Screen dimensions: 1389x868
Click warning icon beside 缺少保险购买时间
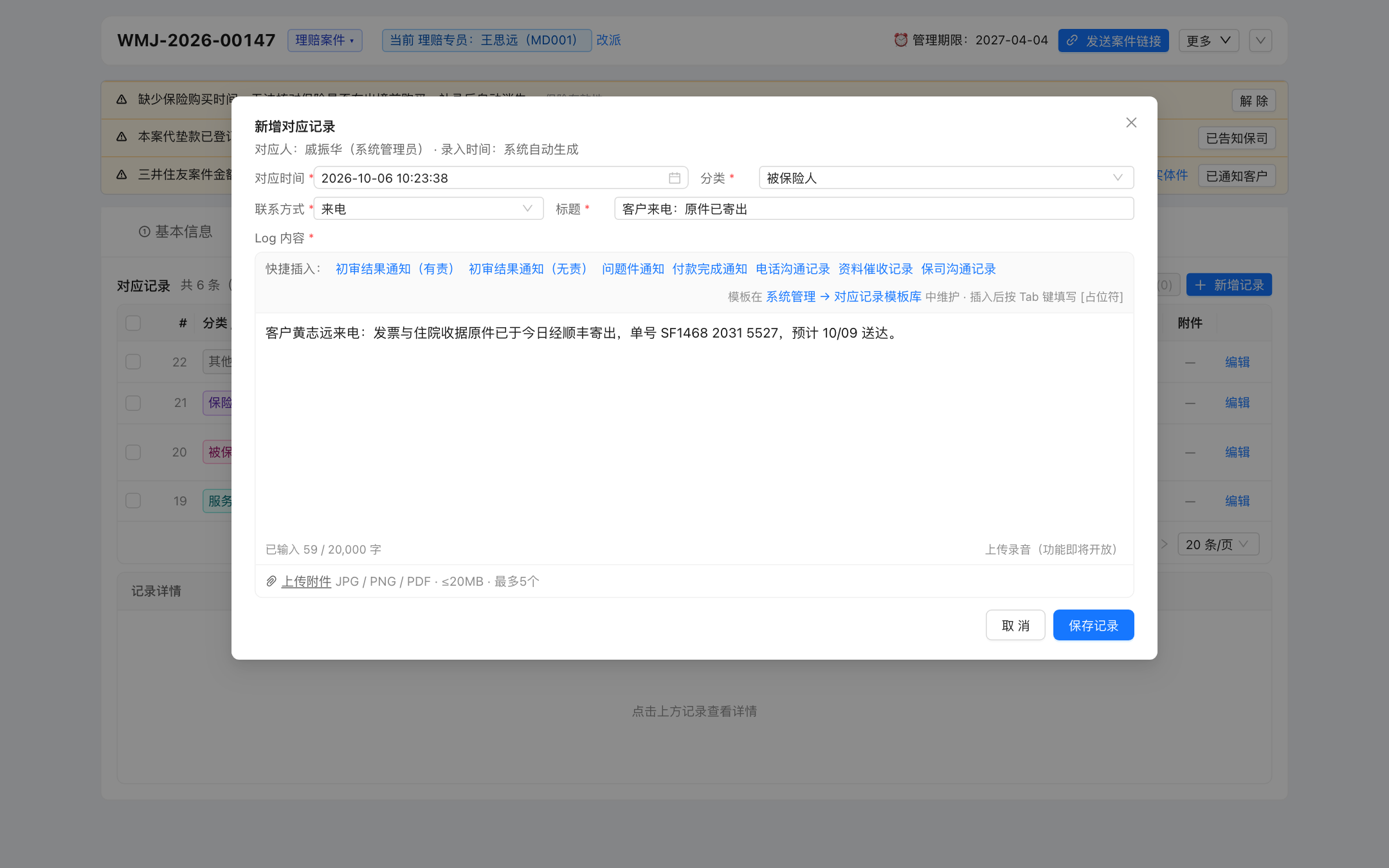122,99
